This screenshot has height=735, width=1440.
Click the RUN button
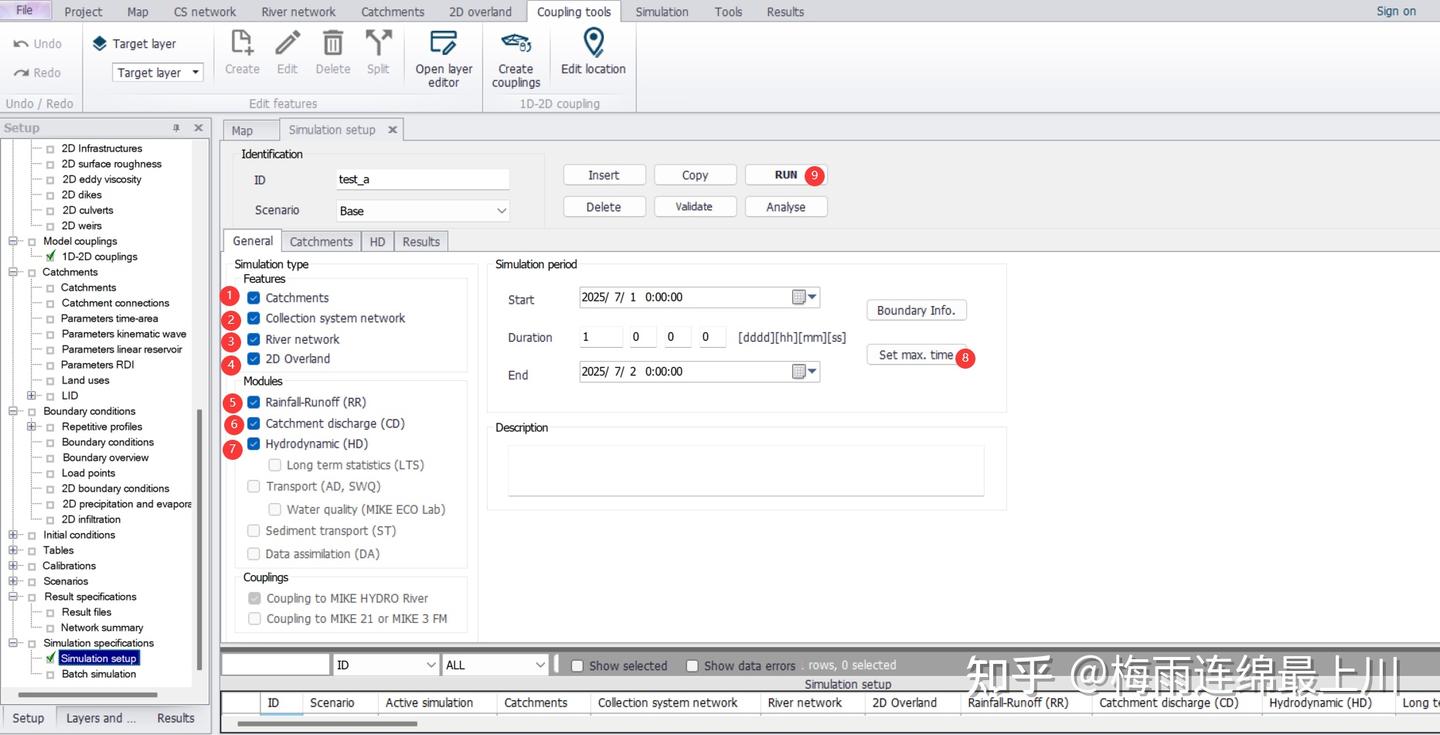tap(786, 175)
